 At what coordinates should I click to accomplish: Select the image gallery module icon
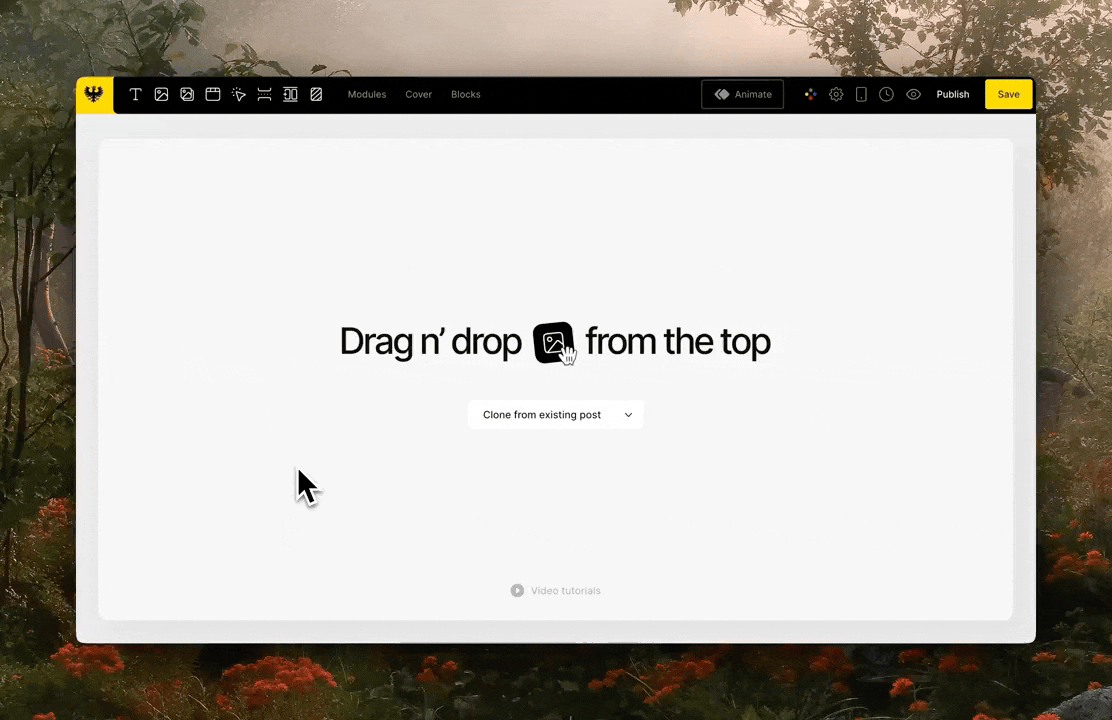point(187,94)
